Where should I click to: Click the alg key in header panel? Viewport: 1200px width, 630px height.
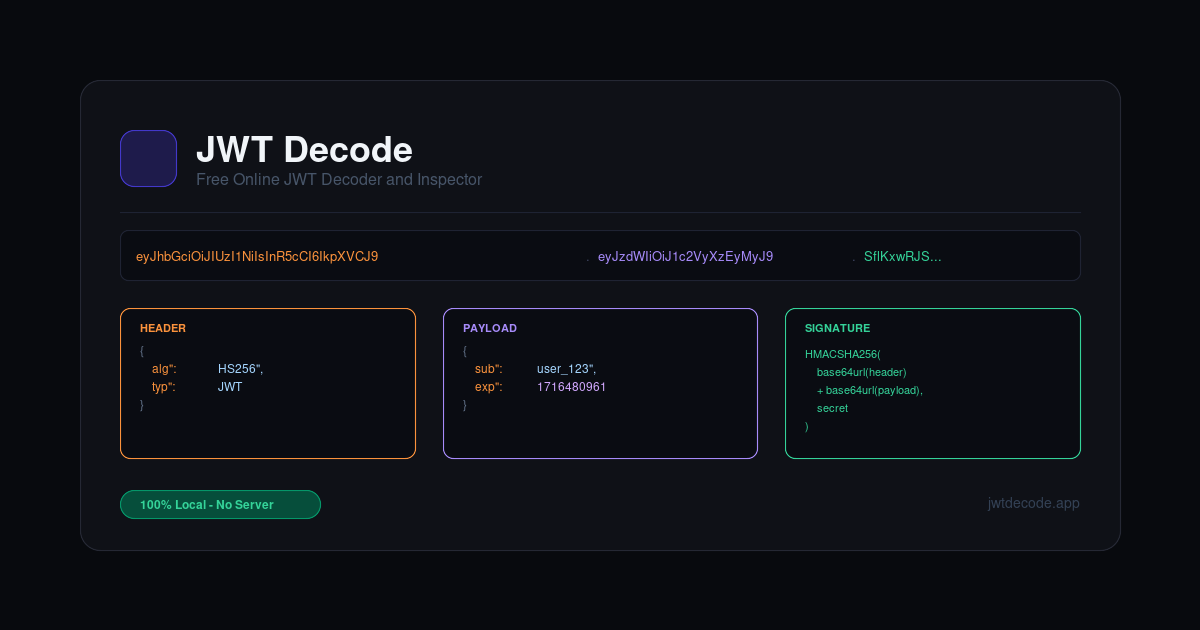point(164,369)
